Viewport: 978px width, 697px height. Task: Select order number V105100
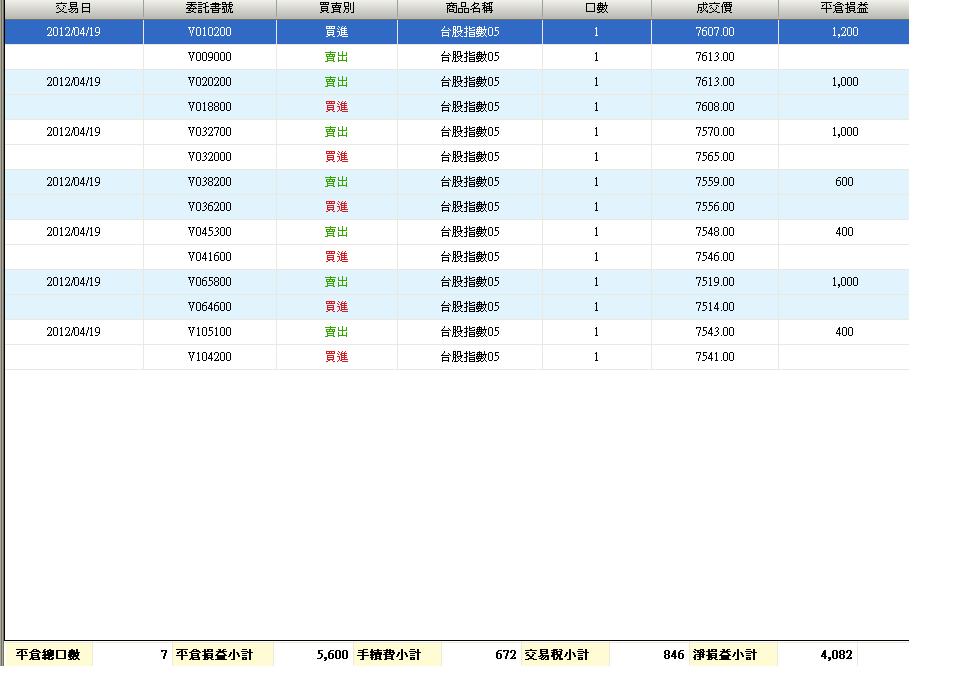click(210, 331)
